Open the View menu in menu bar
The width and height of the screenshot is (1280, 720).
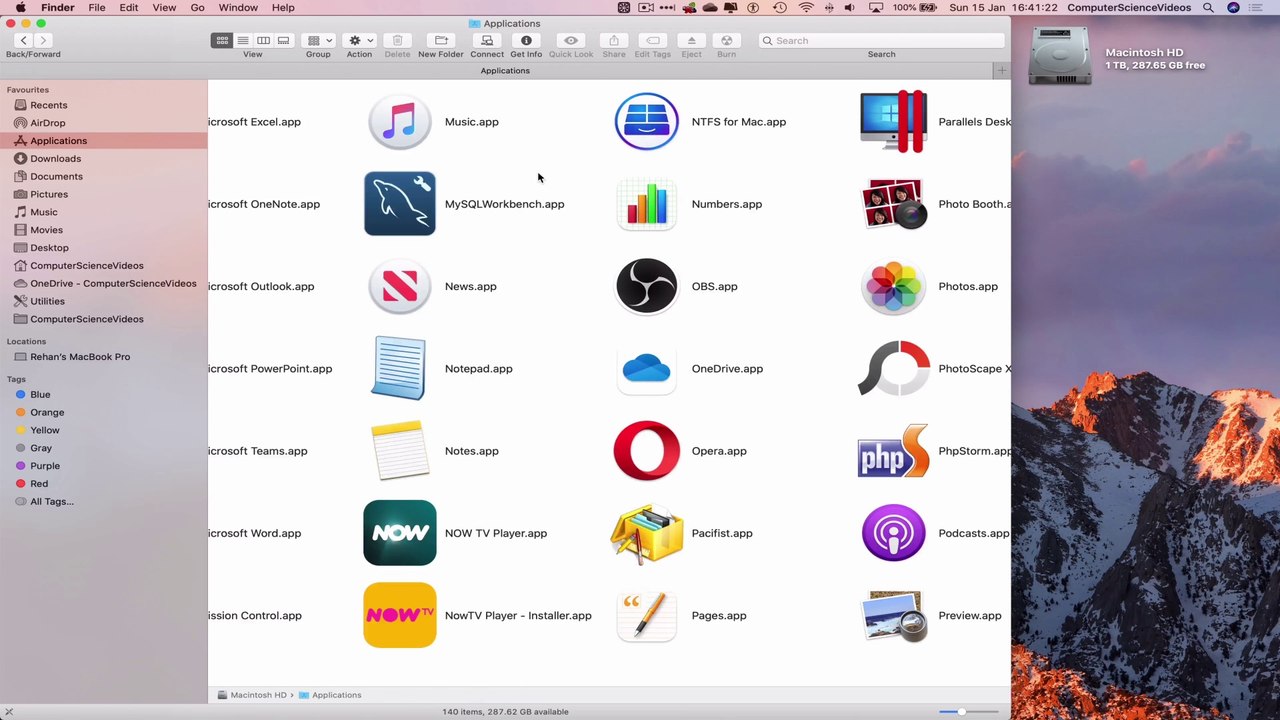click(164, 8)
